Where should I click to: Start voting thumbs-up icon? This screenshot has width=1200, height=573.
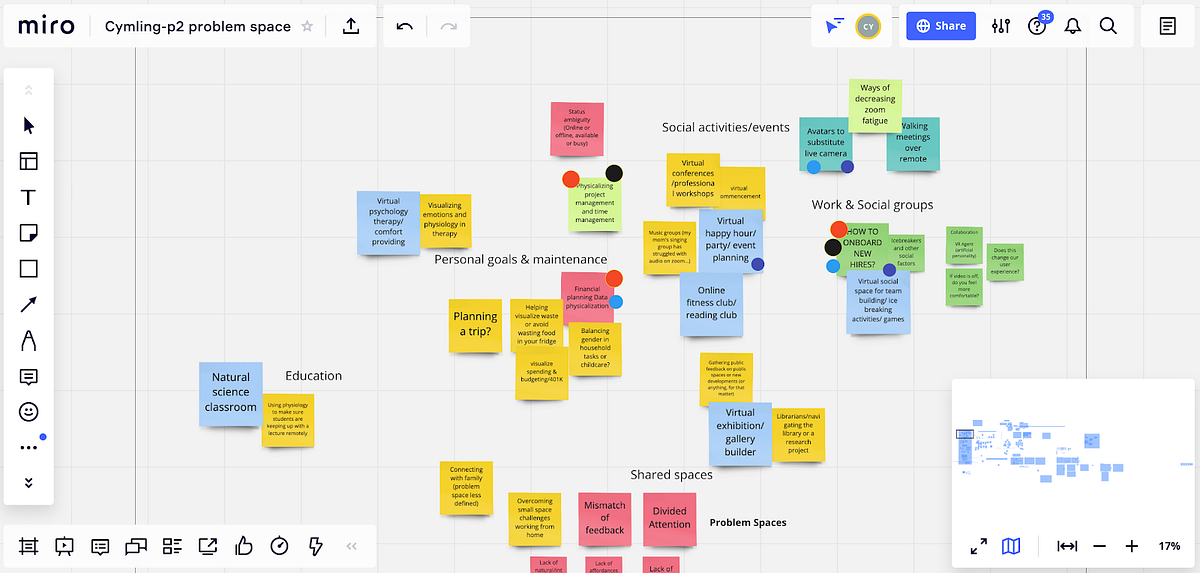(x=244, y=546)
